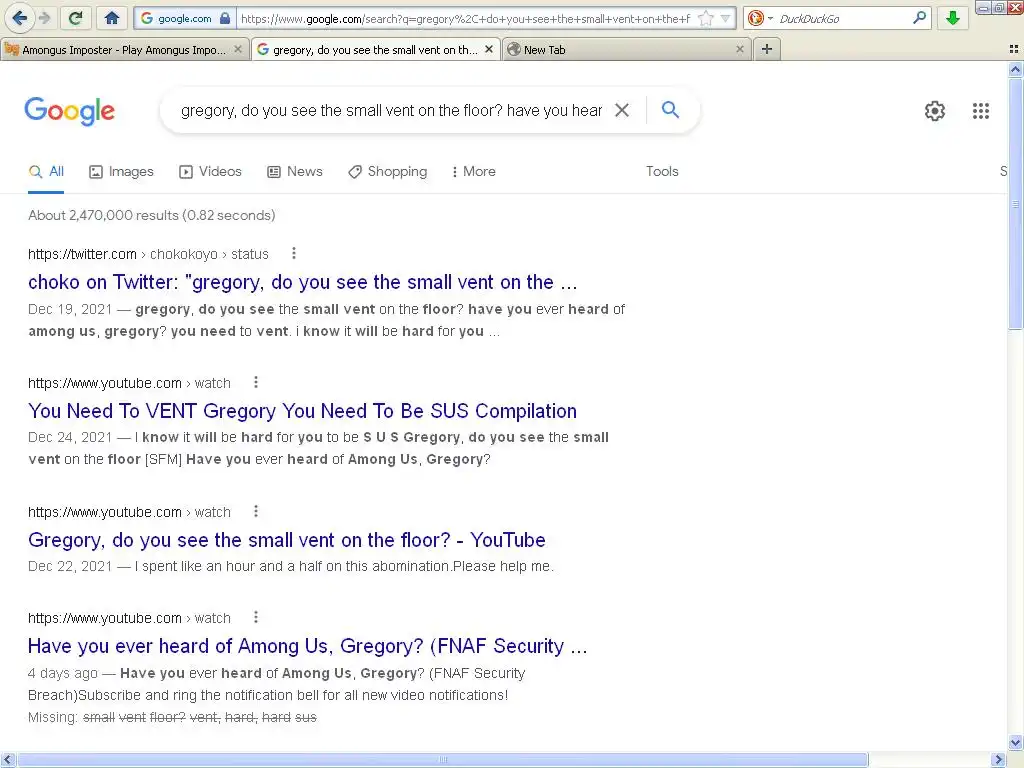Expand the More search categories menu
1024x768 pixels.
[473, 172]
